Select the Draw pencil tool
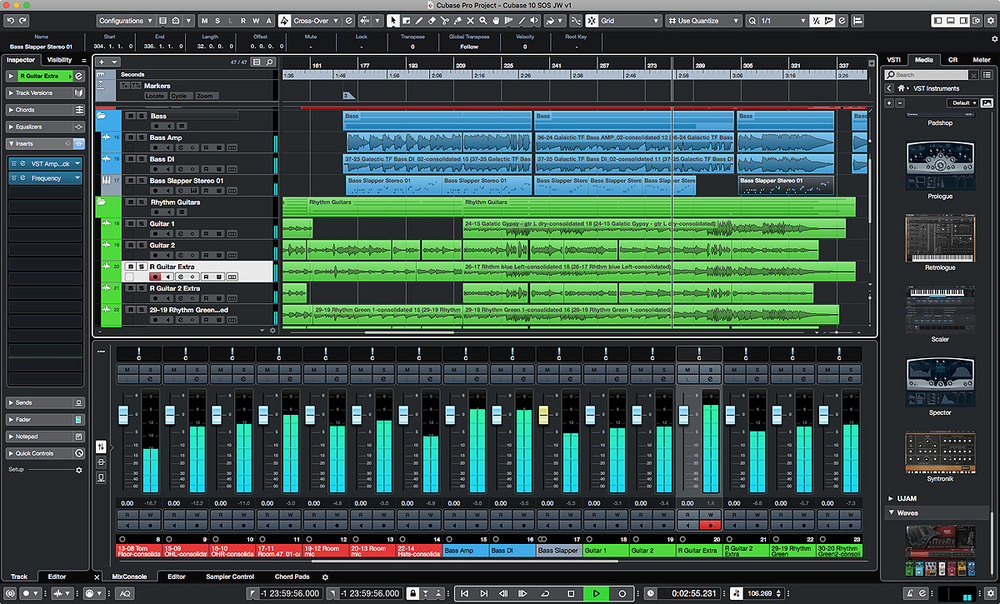This screenshot has width=1000, height=604. pos(419,21)
